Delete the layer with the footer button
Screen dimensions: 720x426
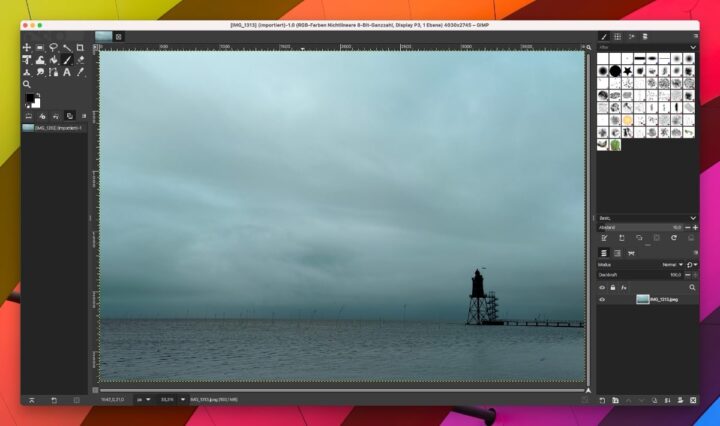(x=693, y=400)
